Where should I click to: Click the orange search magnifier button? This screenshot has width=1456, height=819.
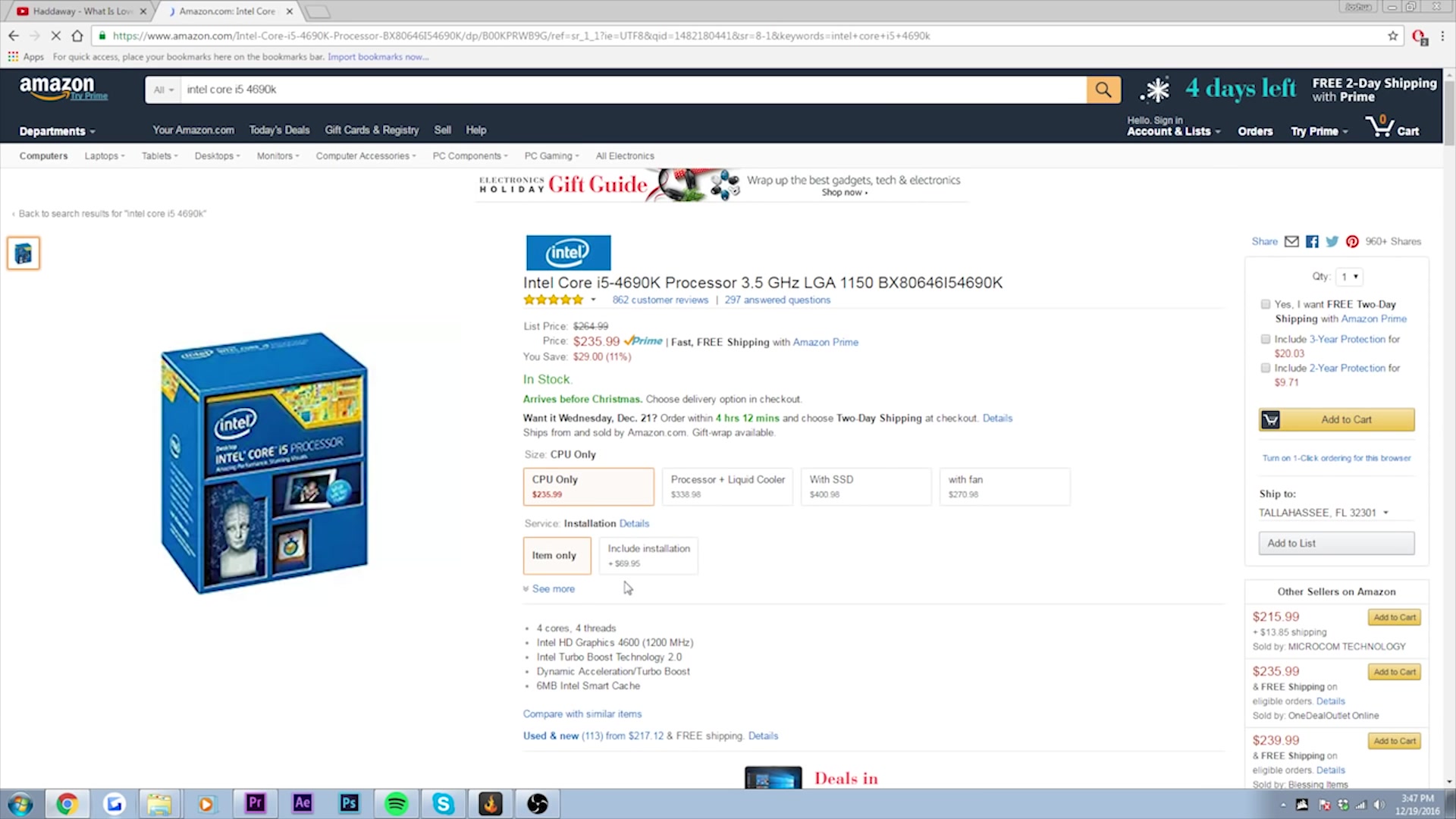(1103, 89)
